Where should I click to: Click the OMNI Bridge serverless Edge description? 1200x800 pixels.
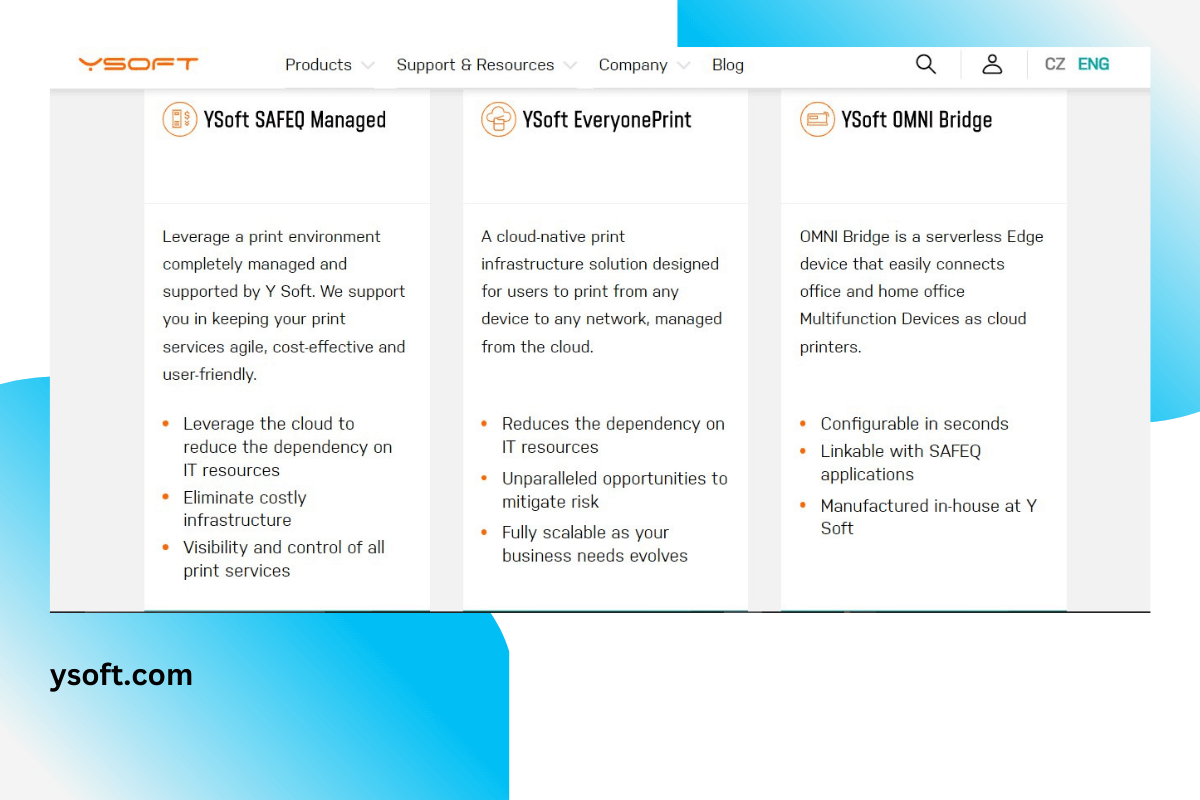coord(921,292)
